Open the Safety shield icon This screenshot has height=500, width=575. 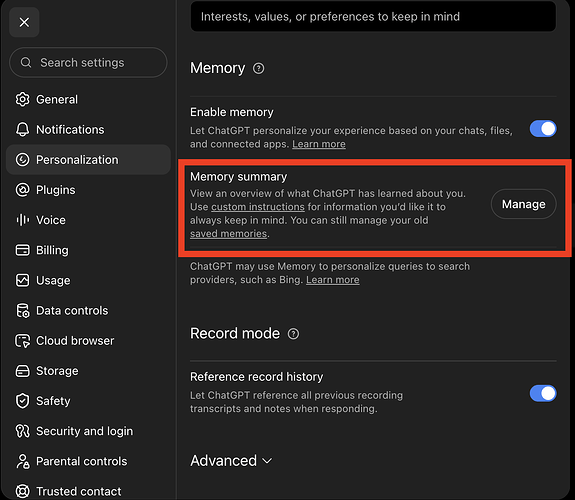click(22, 401)
